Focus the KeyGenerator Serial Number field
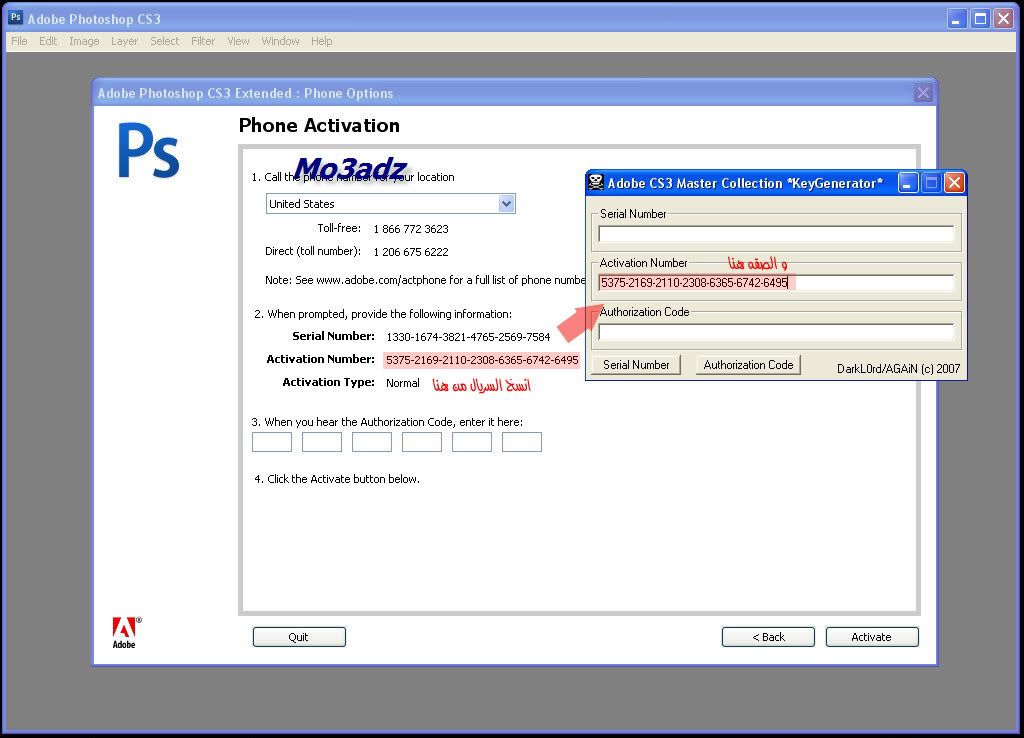1024x738 pixels. [776, 234]
